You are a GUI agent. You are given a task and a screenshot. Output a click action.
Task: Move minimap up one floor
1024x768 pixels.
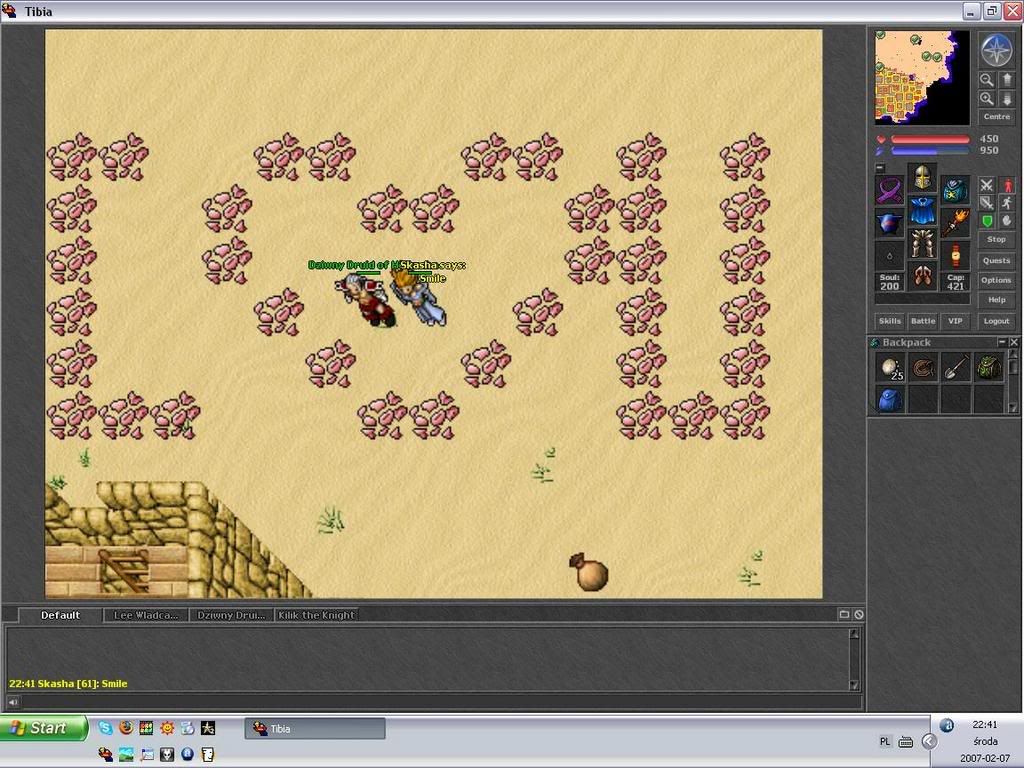1006,80
